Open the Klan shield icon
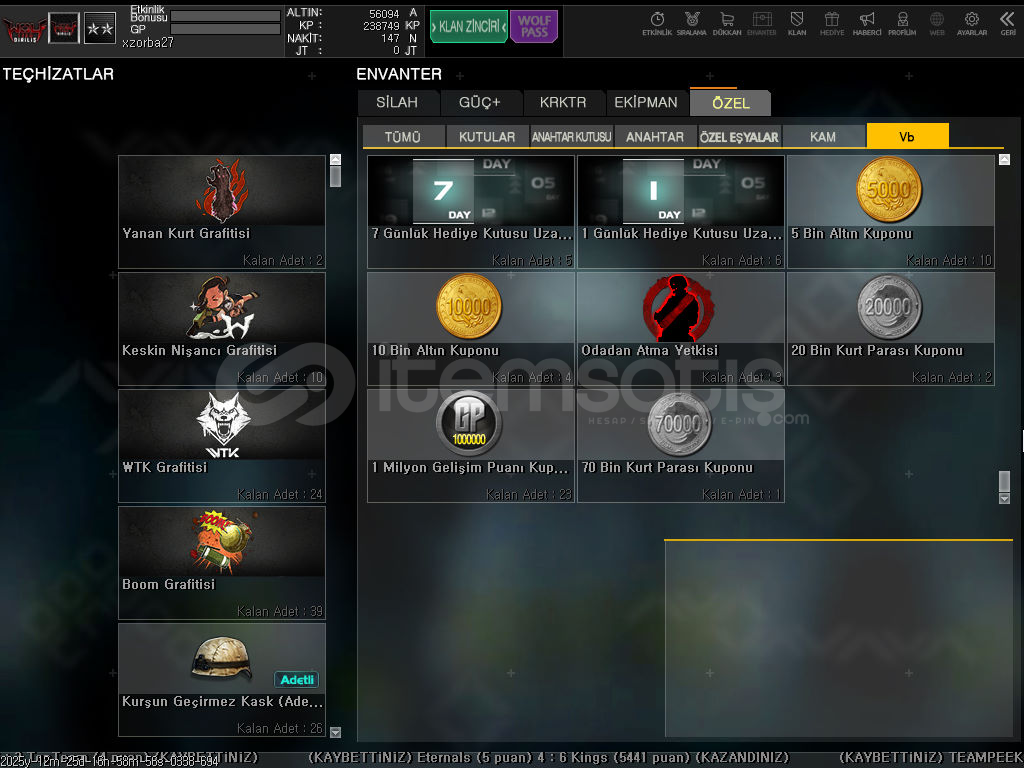 [x=797, y=24]
